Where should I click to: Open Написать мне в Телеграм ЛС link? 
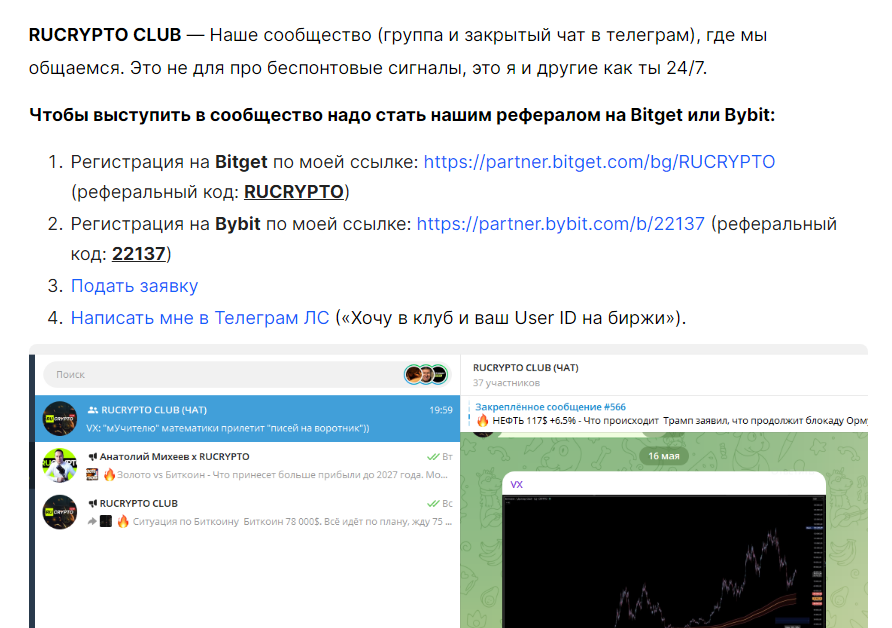tap(200, 317)
